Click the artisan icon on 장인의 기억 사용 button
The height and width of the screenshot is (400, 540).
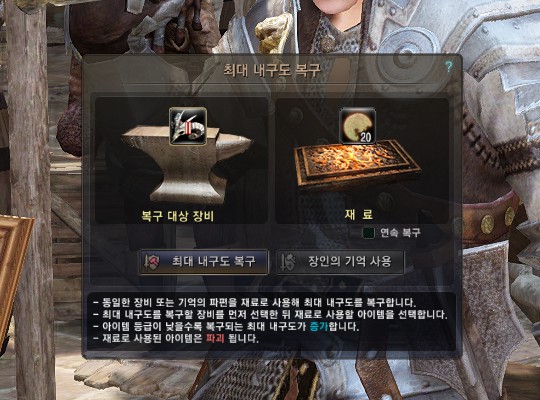click(289, 262)
